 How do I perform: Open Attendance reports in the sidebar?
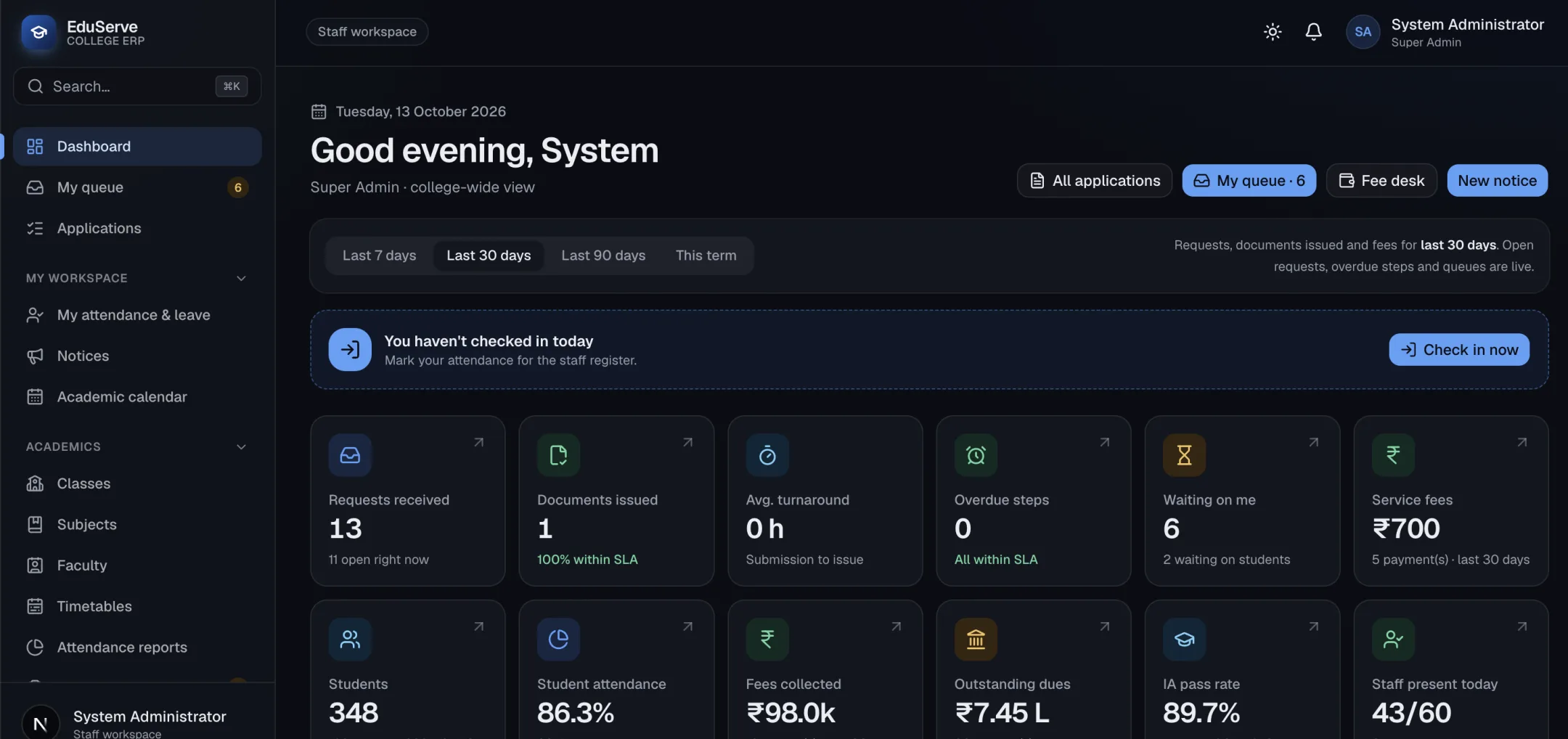point(137,648)
